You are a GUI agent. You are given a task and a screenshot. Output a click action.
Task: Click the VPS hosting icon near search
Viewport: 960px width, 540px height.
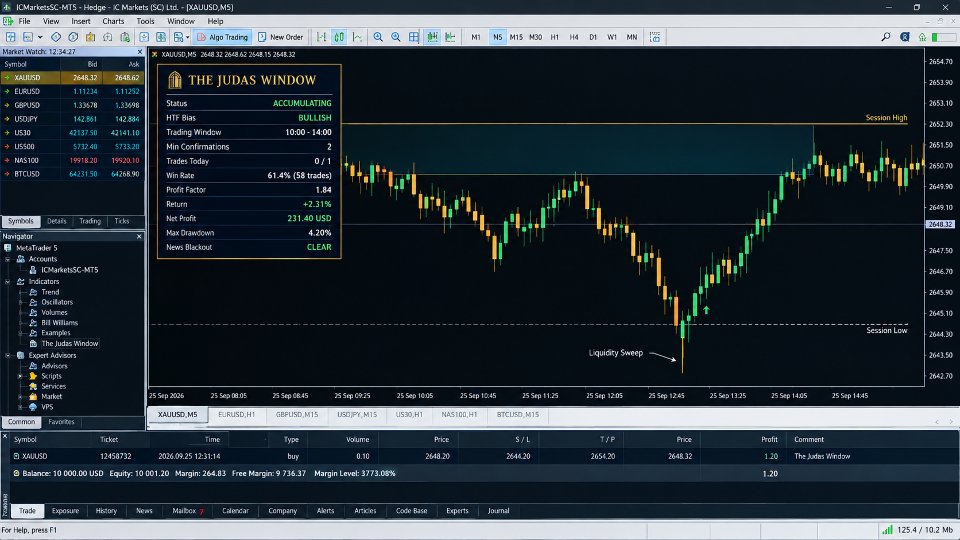(x=922, y=37)
